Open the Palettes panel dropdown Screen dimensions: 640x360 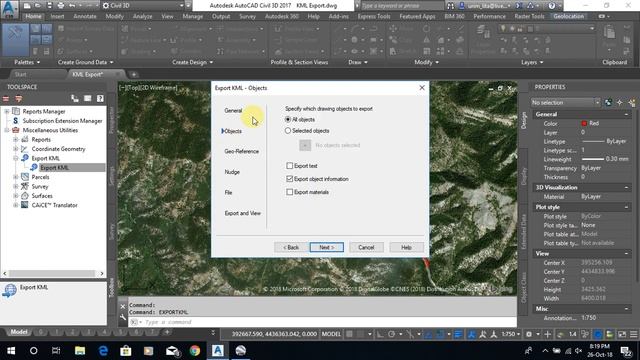[27, 62]
